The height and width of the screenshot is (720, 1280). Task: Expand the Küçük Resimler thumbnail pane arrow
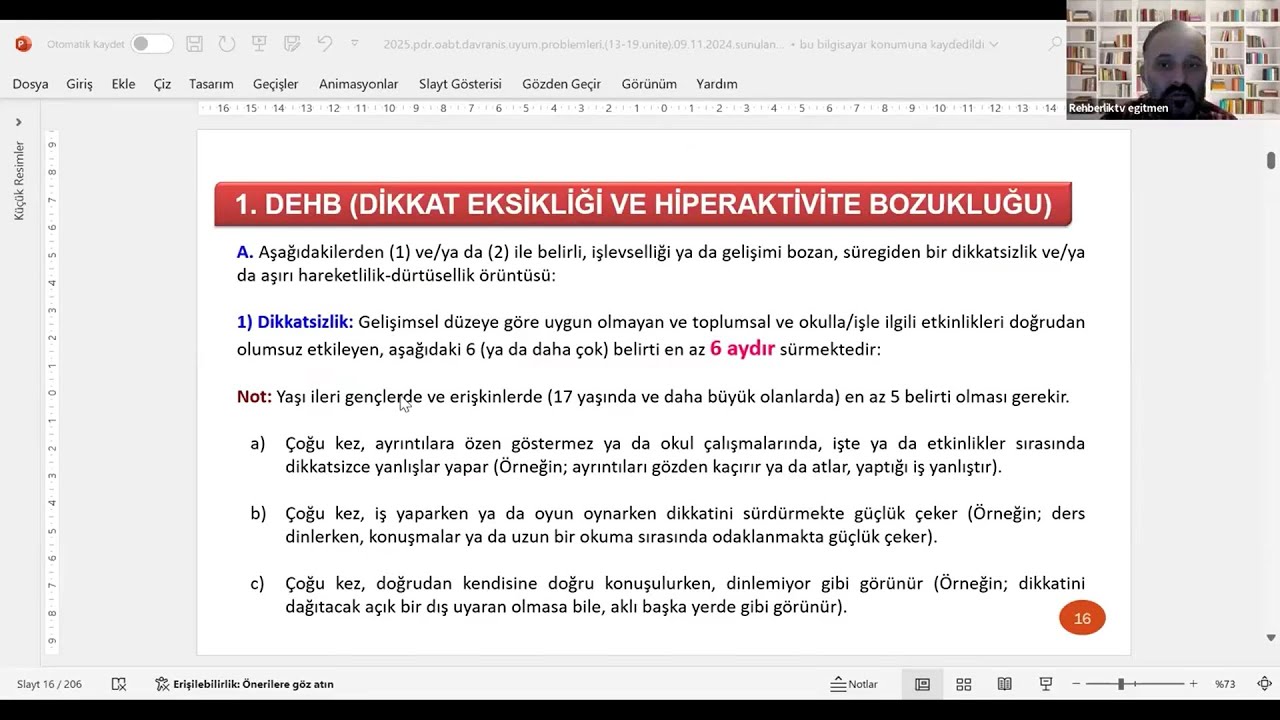tap(18, 122)
